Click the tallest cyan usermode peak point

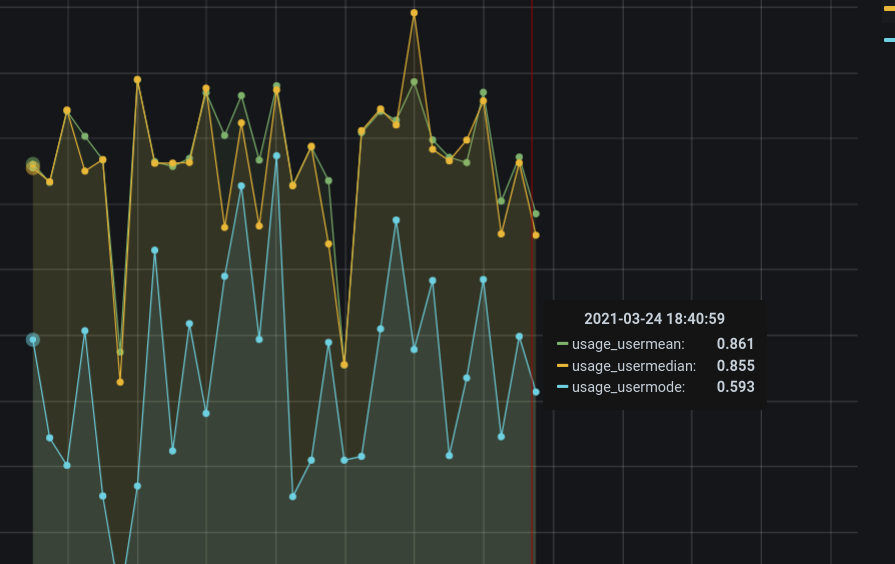(x=276, y=156)
